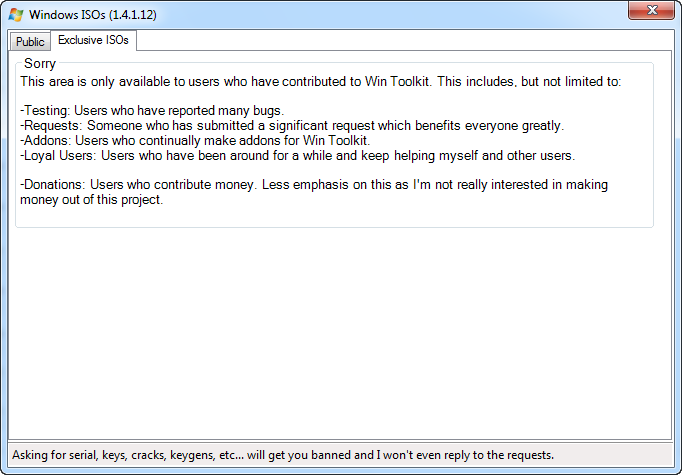Image resolution: width=682 pixels, height=475 pixels.
Task: Click 'Win Toolkit' in the first sentence
Action: click(398, 82)
